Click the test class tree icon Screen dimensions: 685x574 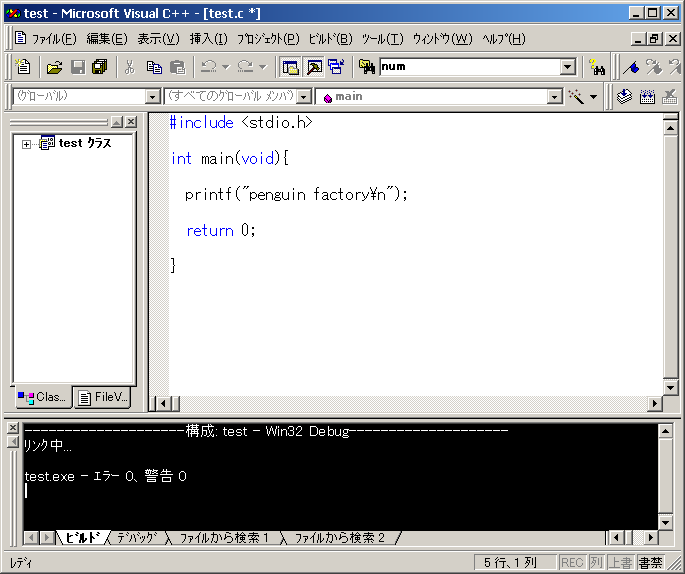(47, 143)
